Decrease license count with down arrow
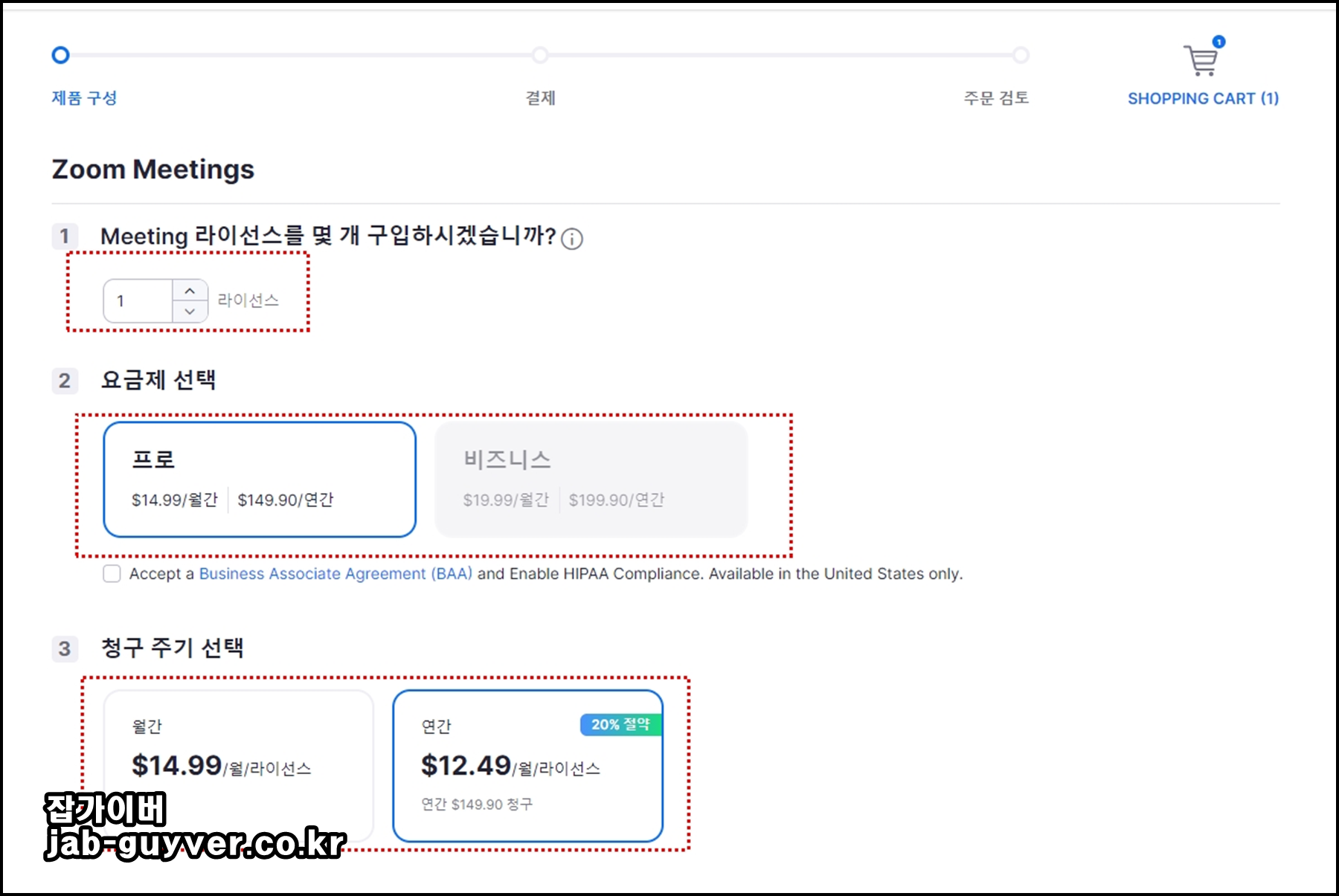 pos(190,312)
